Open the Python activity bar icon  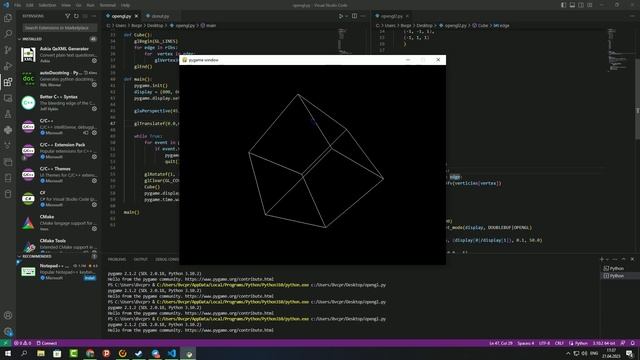pyautogui.click(x=8, y=130)
